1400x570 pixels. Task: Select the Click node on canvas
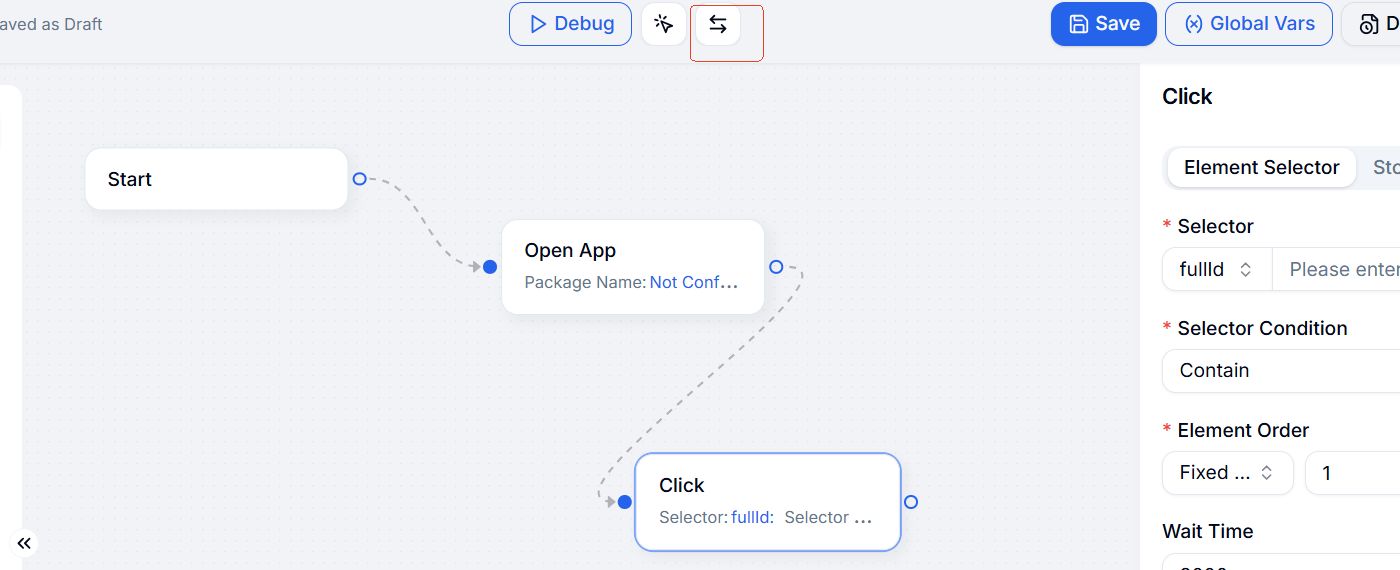coord(767,501)
